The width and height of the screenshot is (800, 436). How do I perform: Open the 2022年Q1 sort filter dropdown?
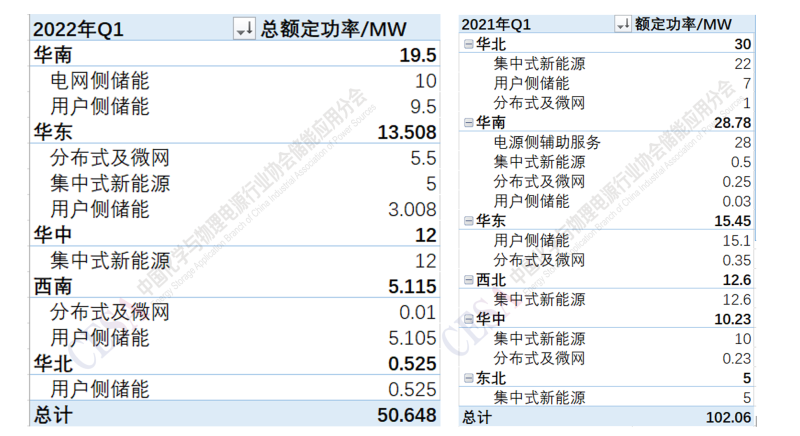pos(243,30)
